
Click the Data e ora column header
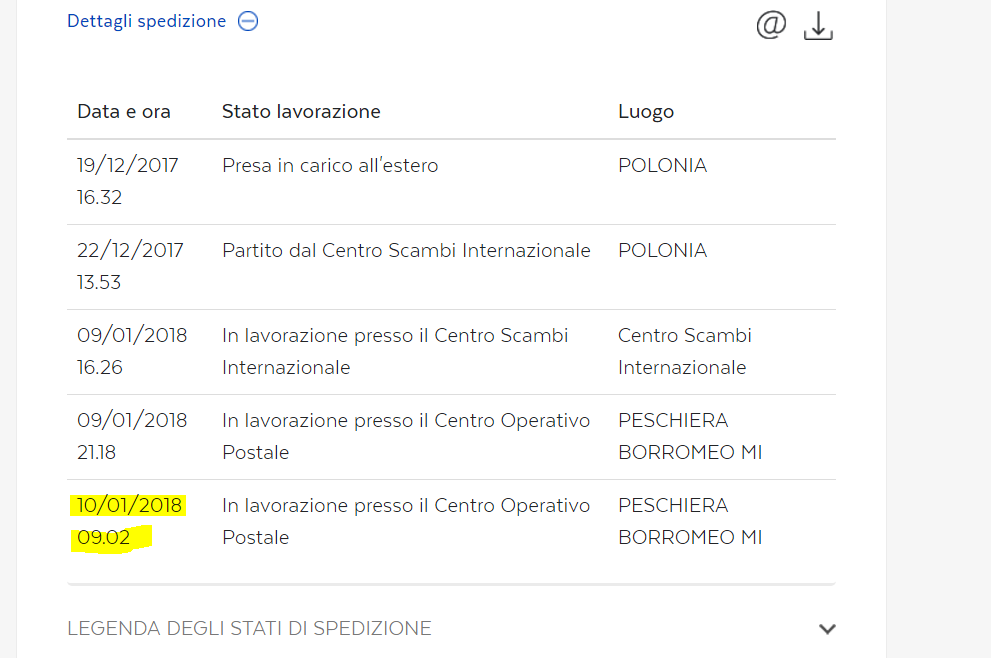[124, 111]
